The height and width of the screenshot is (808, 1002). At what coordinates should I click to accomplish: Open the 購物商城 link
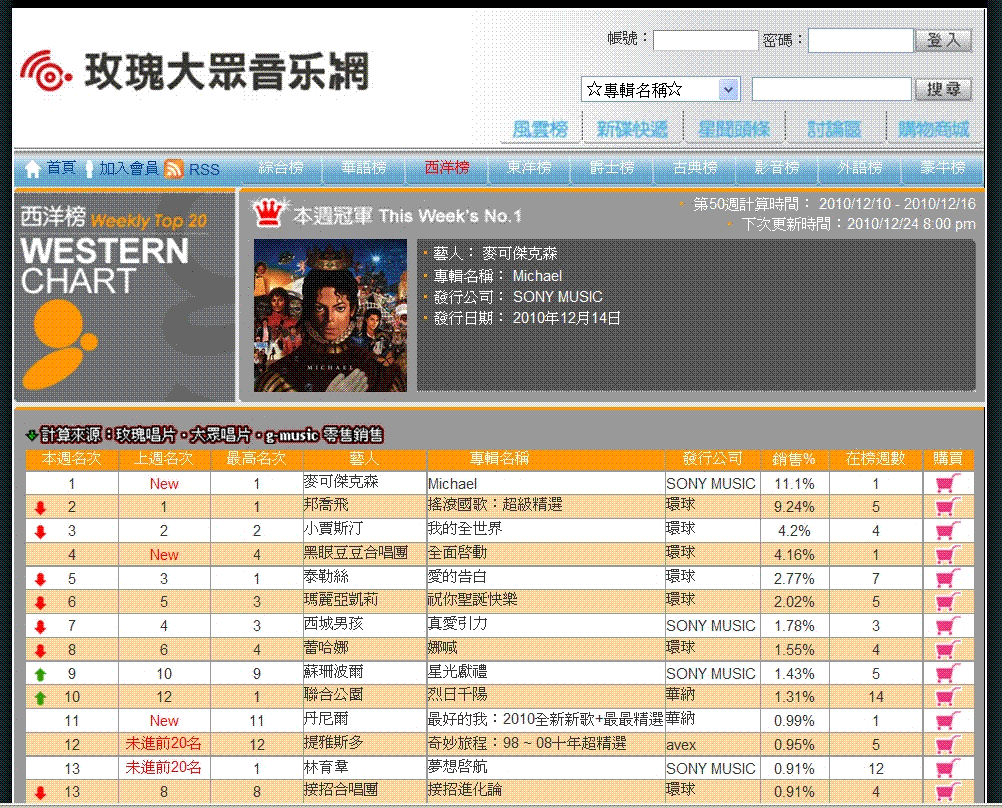pos(934,130)
